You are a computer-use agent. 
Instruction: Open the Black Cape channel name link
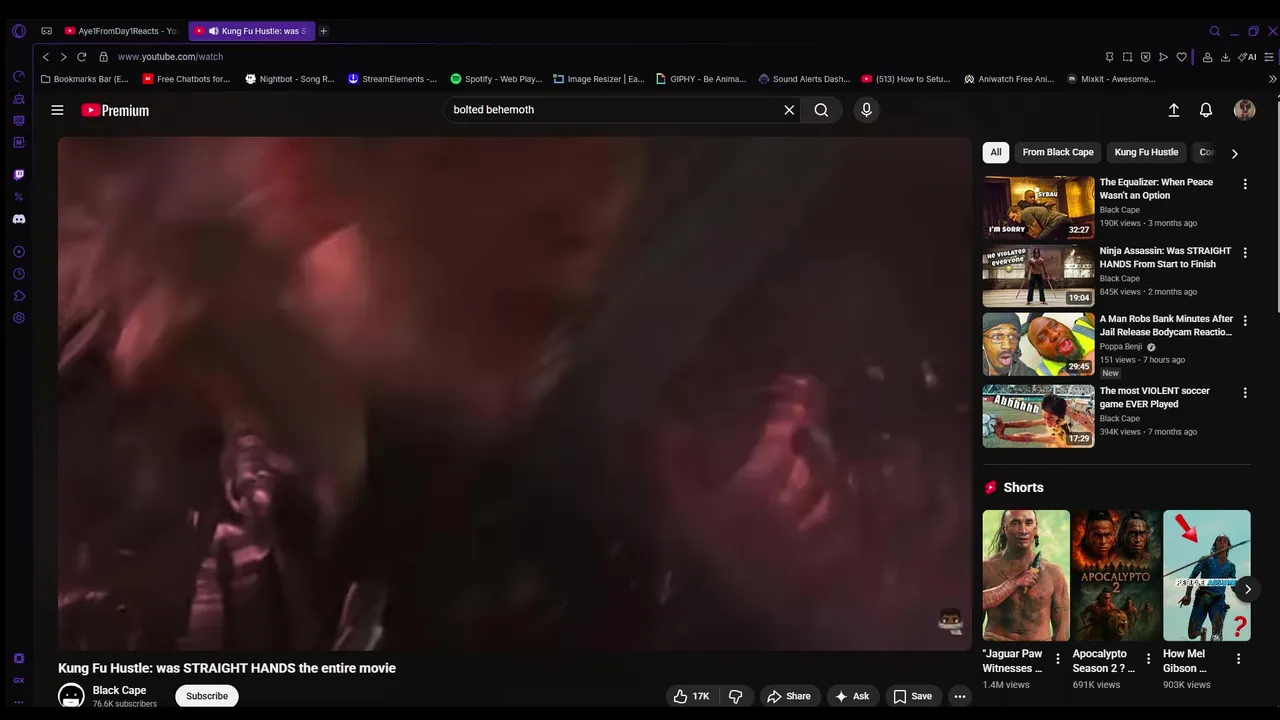tap(119, 690)
